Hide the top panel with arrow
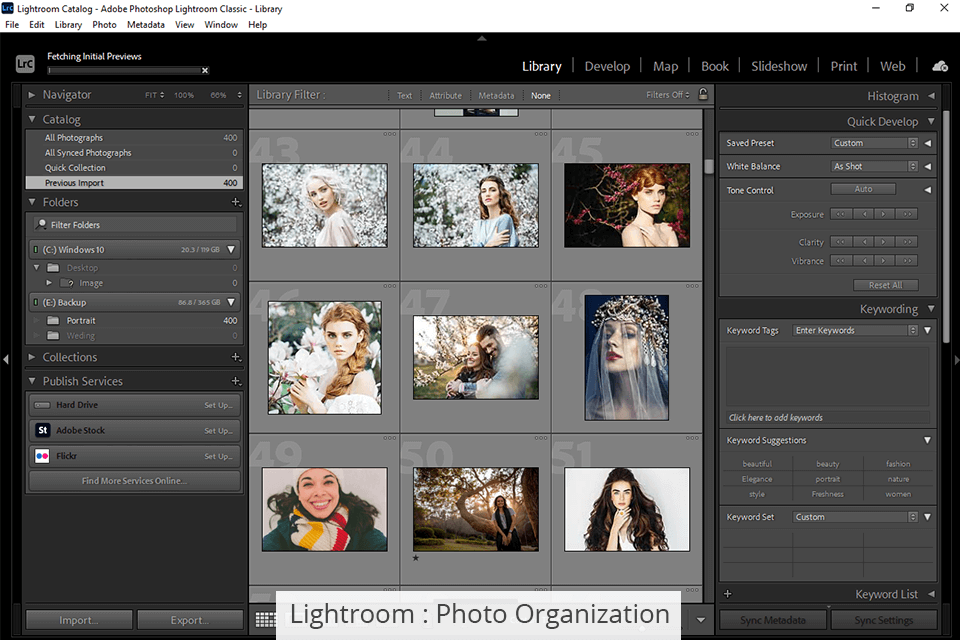 click(x=482, y=38)
